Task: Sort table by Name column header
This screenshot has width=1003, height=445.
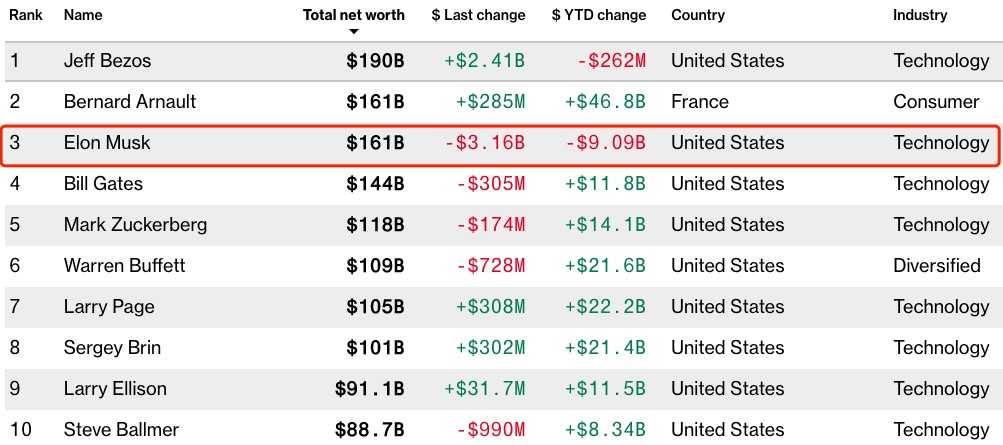Action: 83,15
